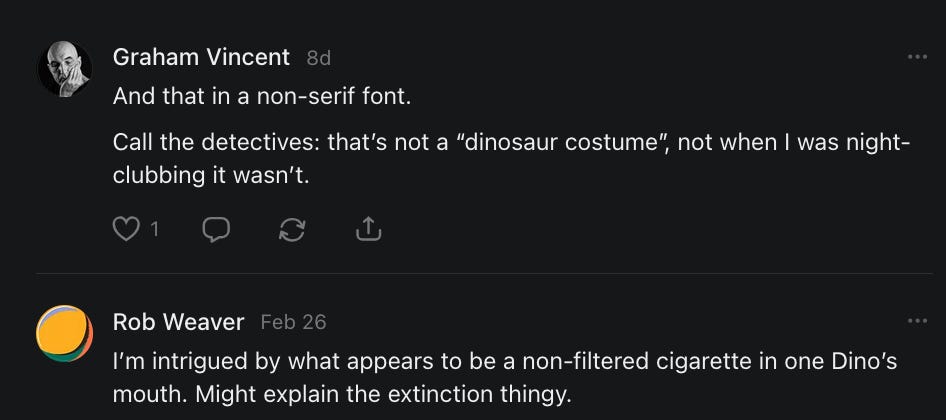Share Graham Vincent's comment
946x420 pixels.
point(368,230)
